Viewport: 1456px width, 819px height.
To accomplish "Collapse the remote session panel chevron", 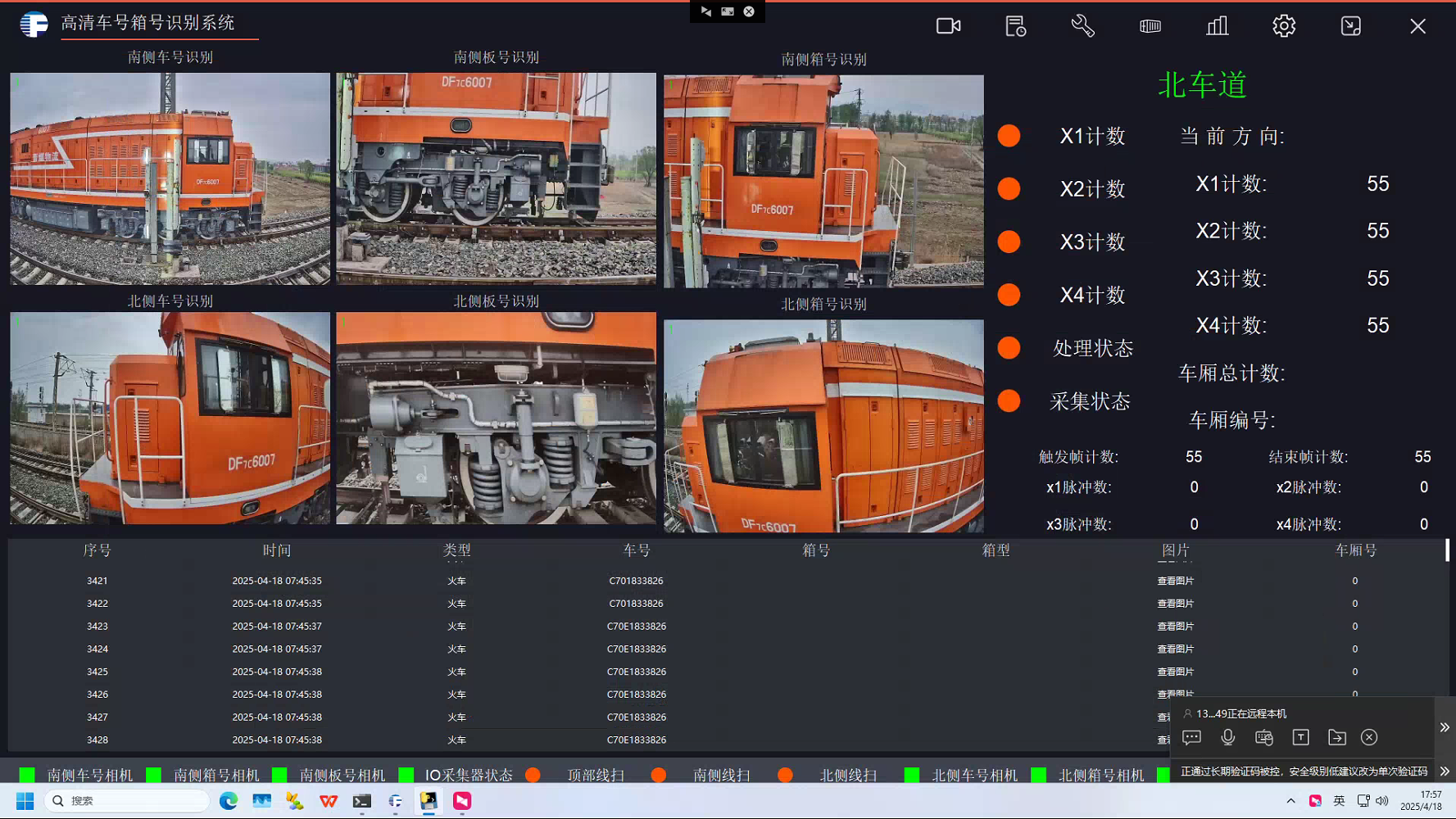I will [x=1445, y=727].
